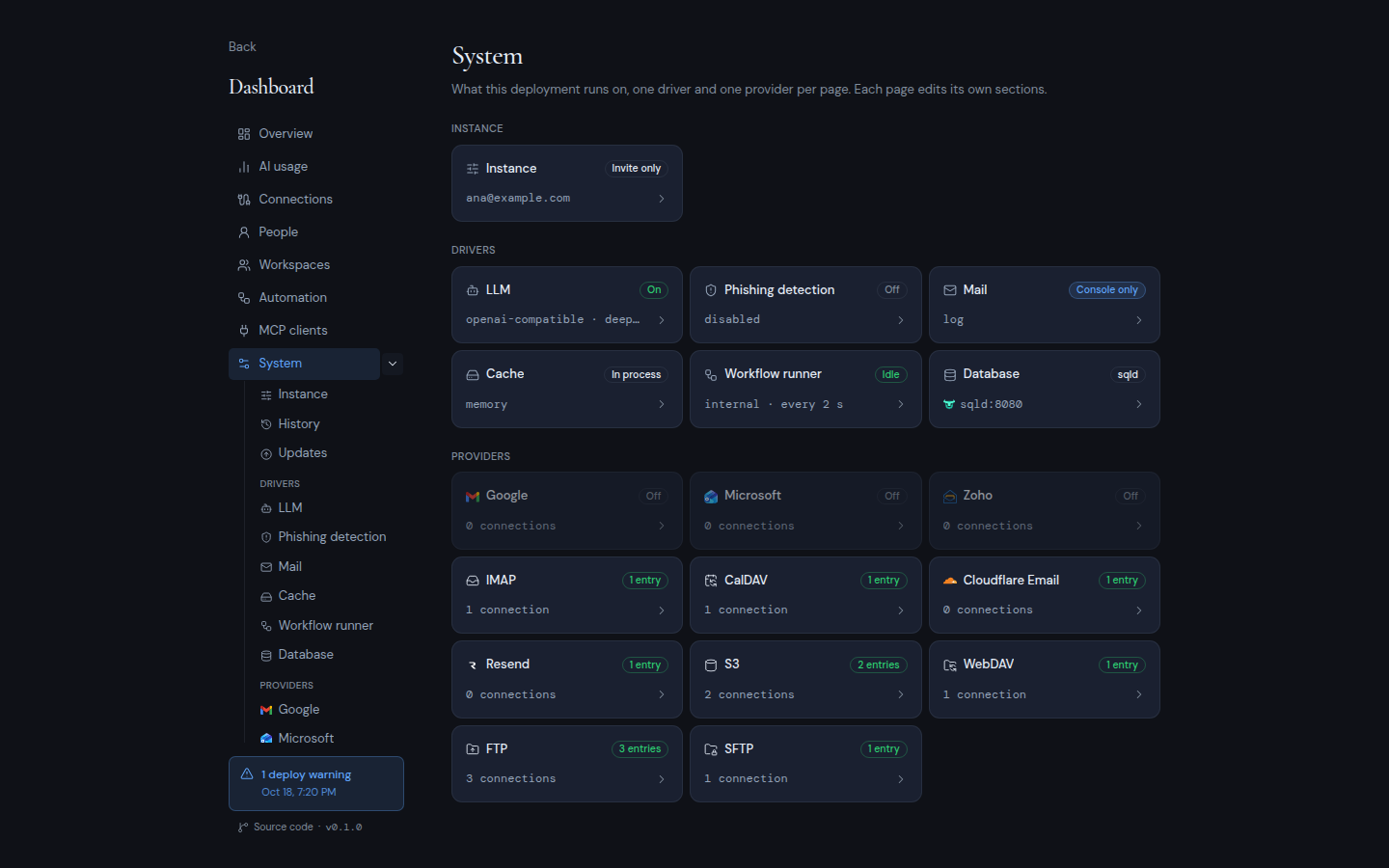Click the ana@example.com instance text
This screenshot has height=868, width=1389.
(518, 199)
